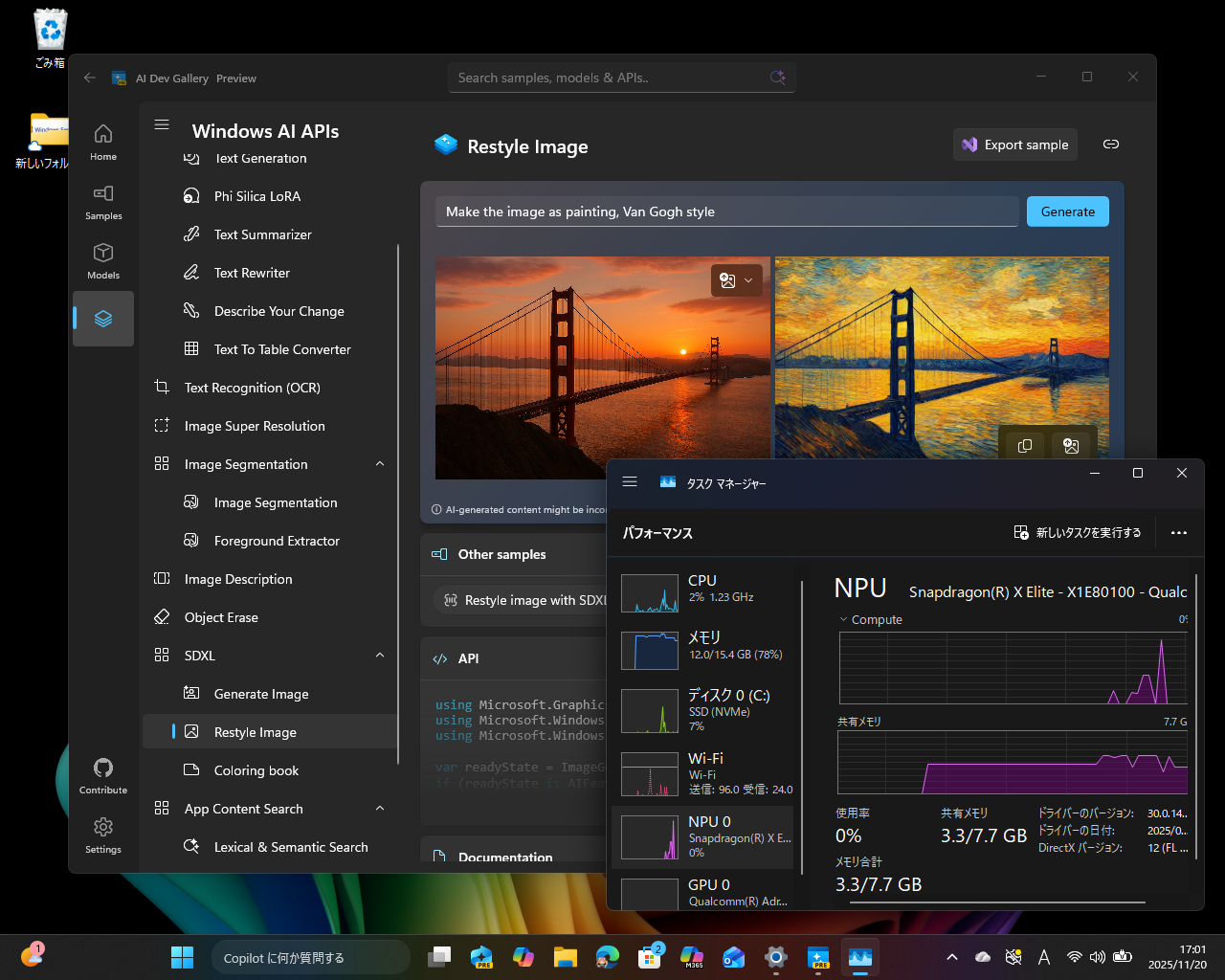The height and width of the screenshot is (980, 1225).
Task: Focus the Van Gogh style prompt field
Action: [x=727, y=212]
